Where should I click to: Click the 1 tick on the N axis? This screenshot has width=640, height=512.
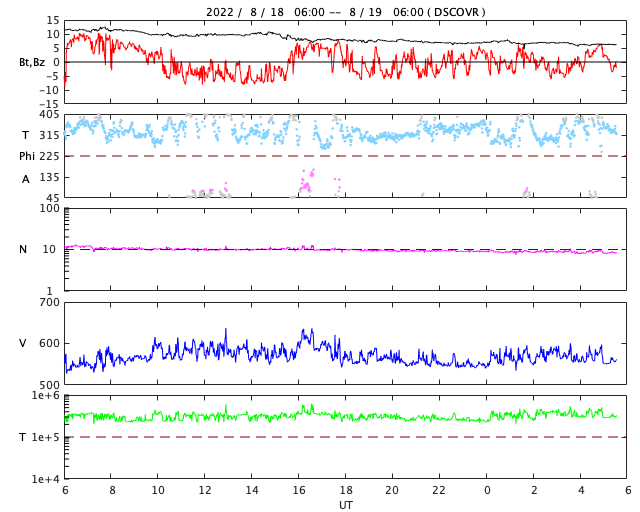click(x=50, y=291)
